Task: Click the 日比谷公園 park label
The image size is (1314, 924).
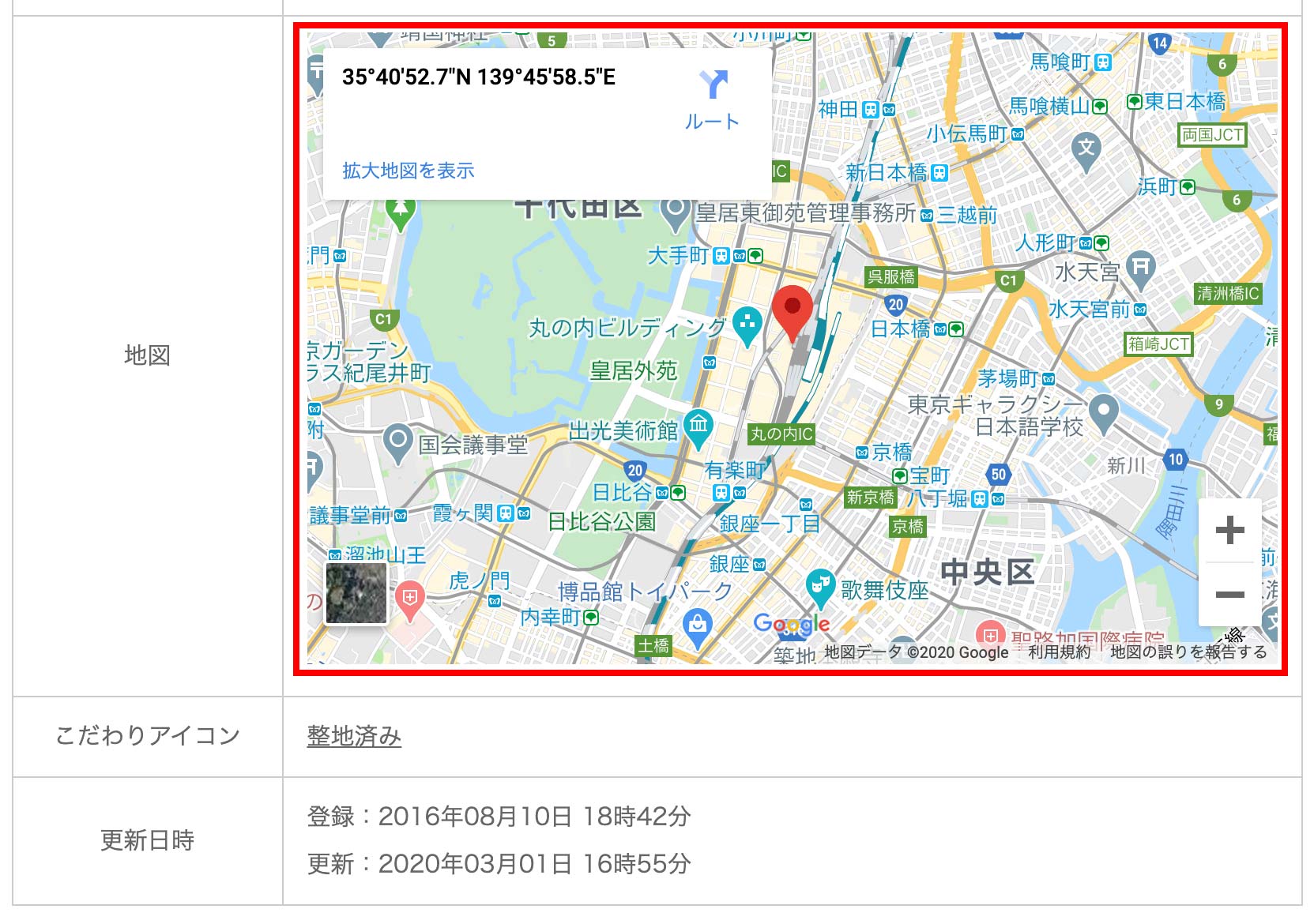Action: [602, 521]
